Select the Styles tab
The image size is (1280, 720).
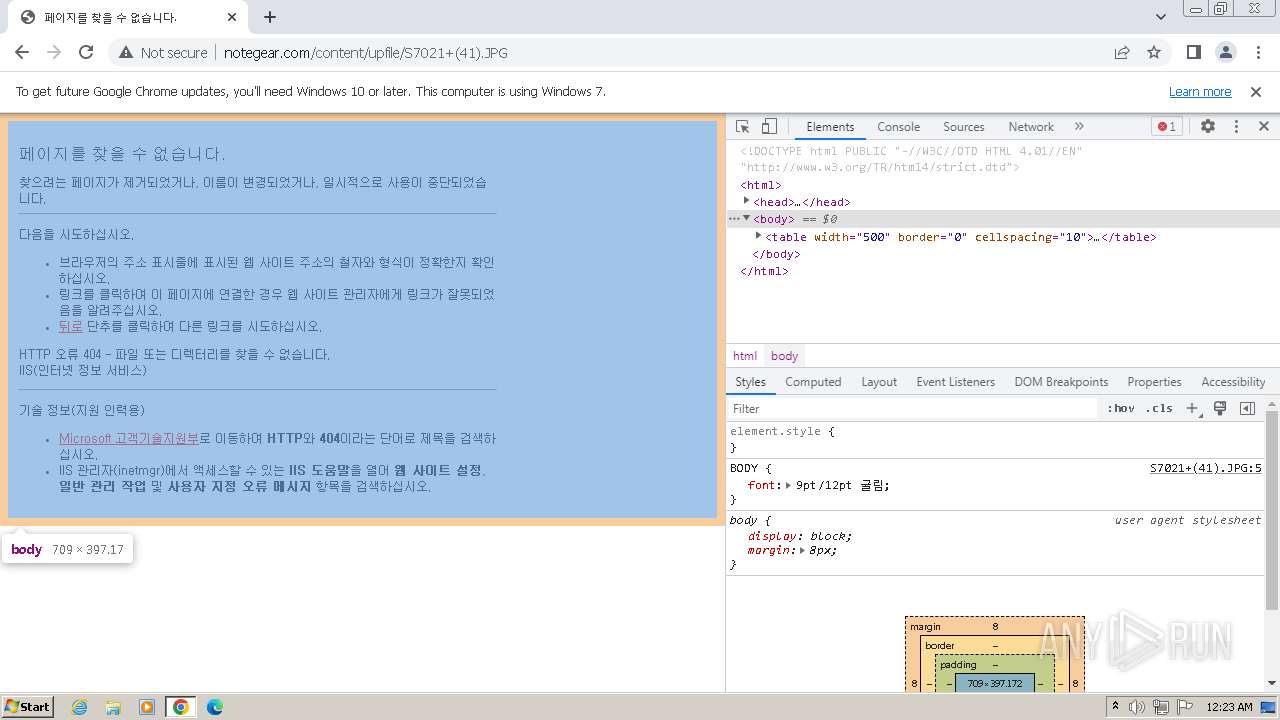pyautogui.click(x=750, y=382)
